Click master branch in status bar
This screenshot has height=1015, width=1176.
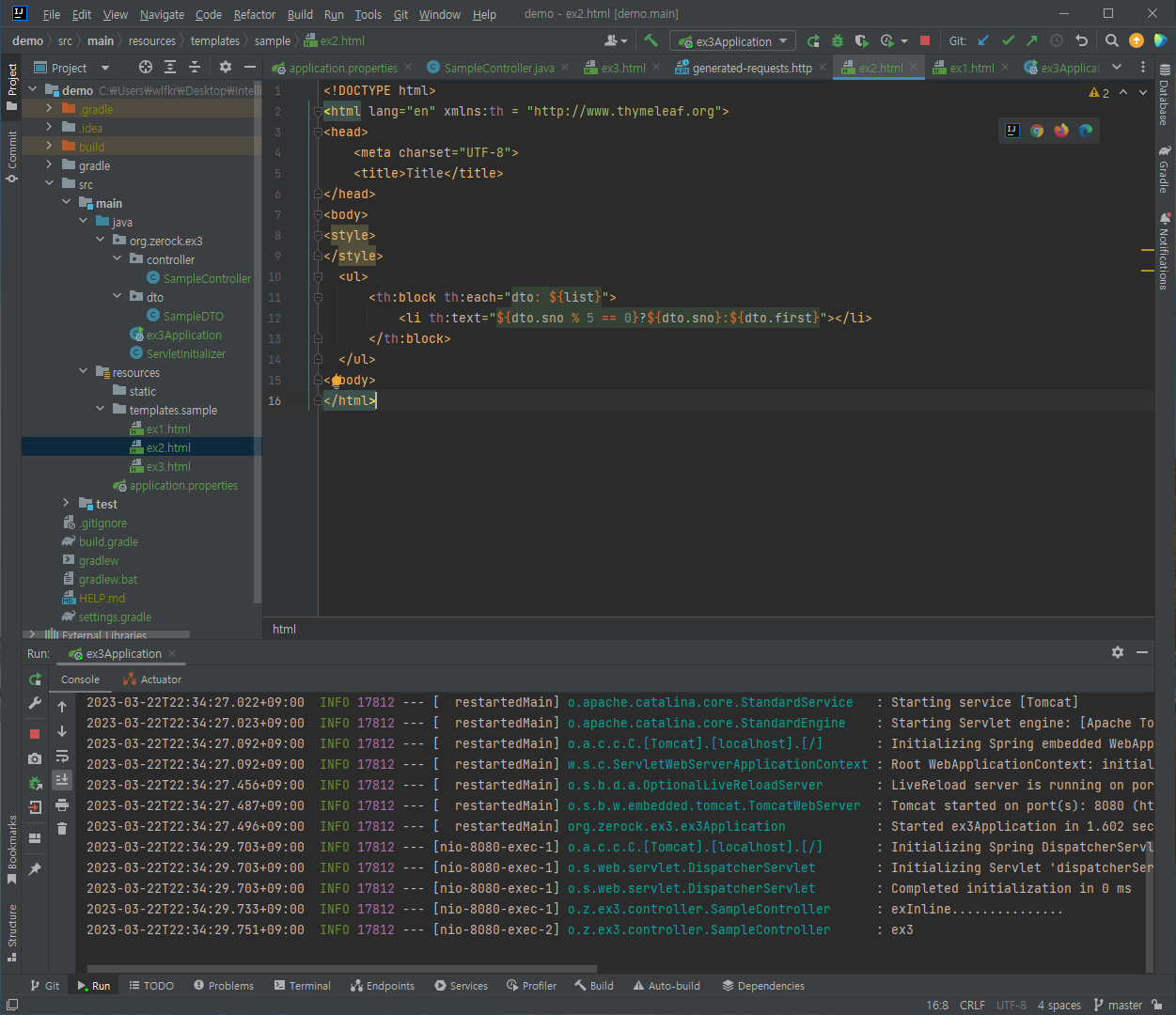(x=1118, y=1005)
